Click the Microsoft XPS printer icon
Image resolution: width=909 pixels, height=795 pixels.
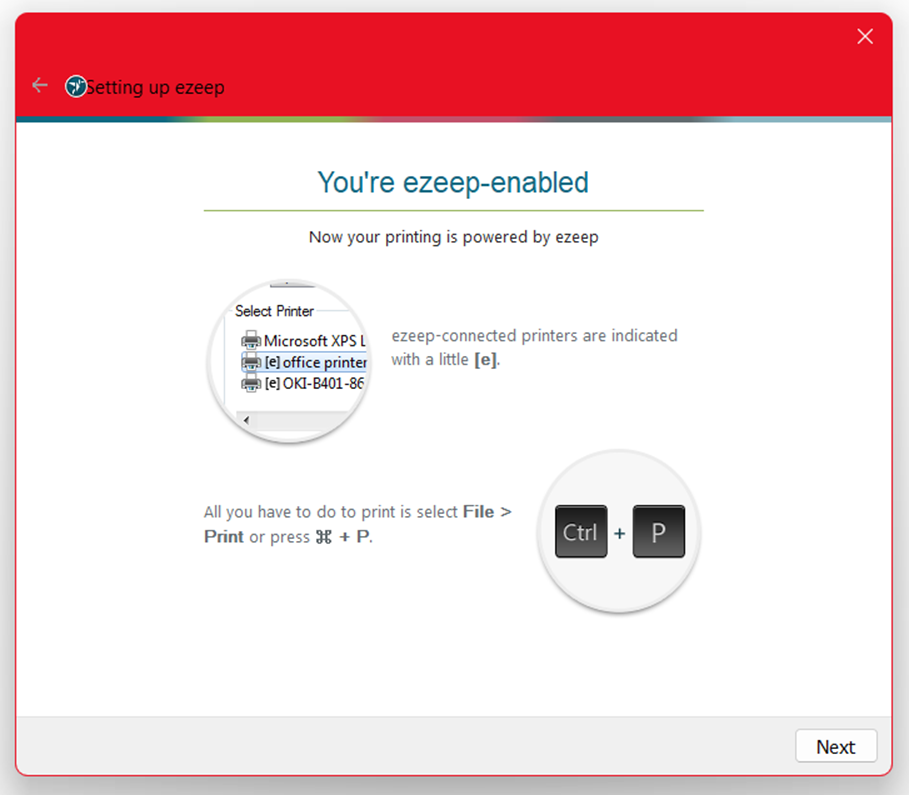(251, 341)
